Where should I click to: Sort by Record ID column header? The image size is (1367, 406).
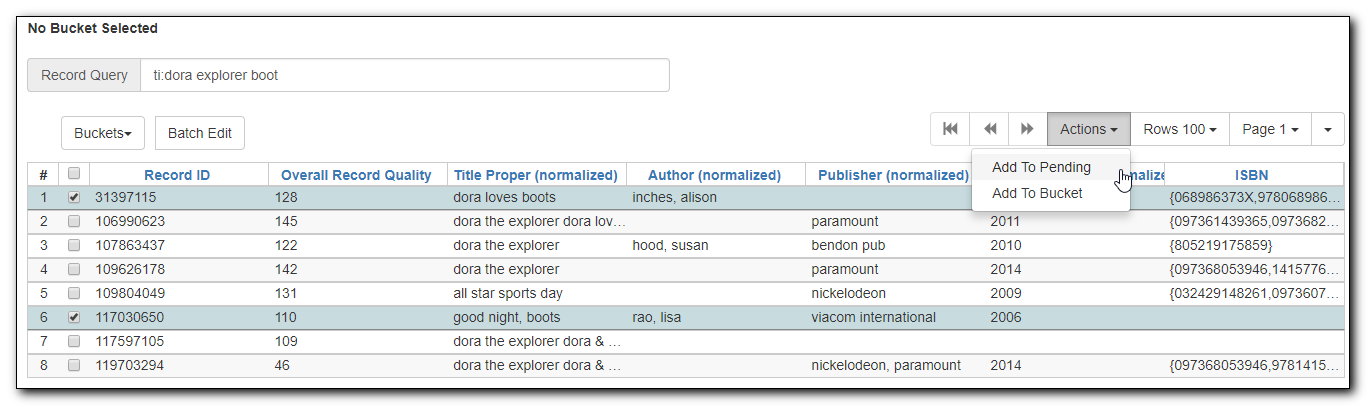coord(177,175)
